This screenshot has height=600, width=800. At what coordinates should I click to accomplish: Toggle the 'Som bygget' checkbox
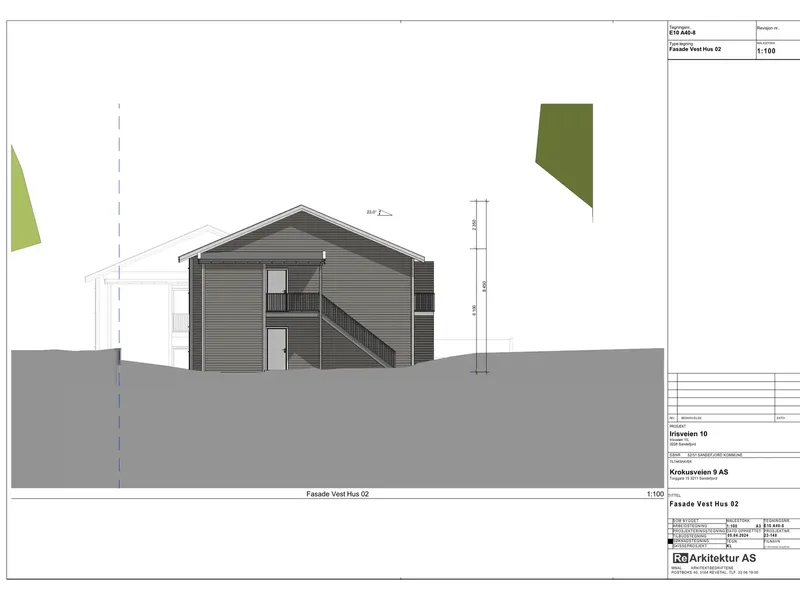670,521
